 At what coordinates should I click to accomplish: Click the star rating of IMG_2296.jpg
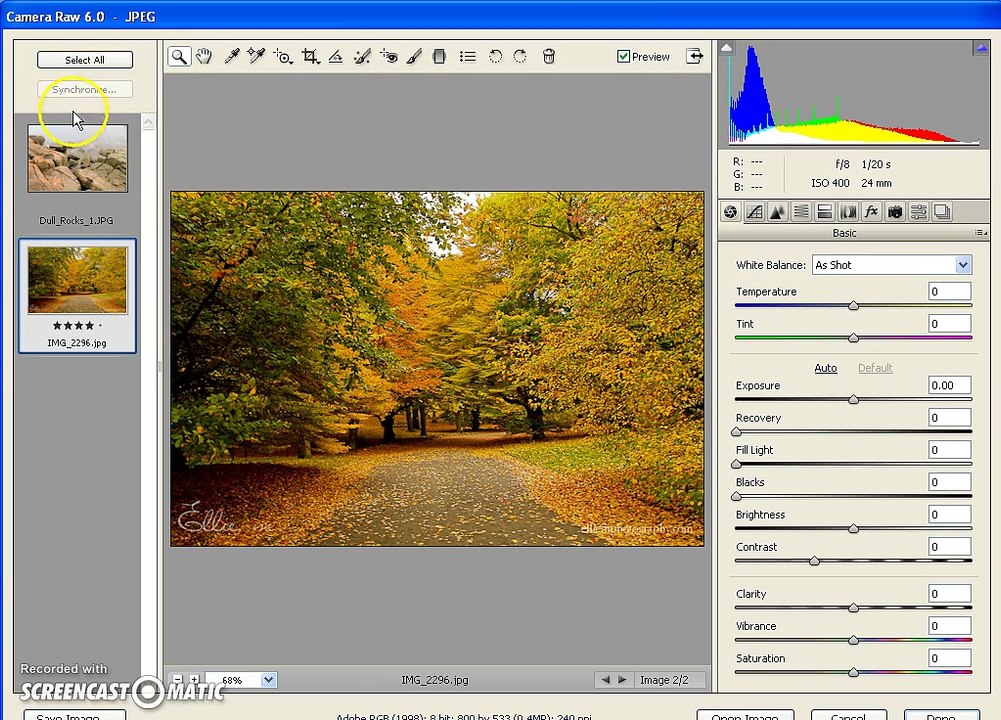click(x=77, y=326)
